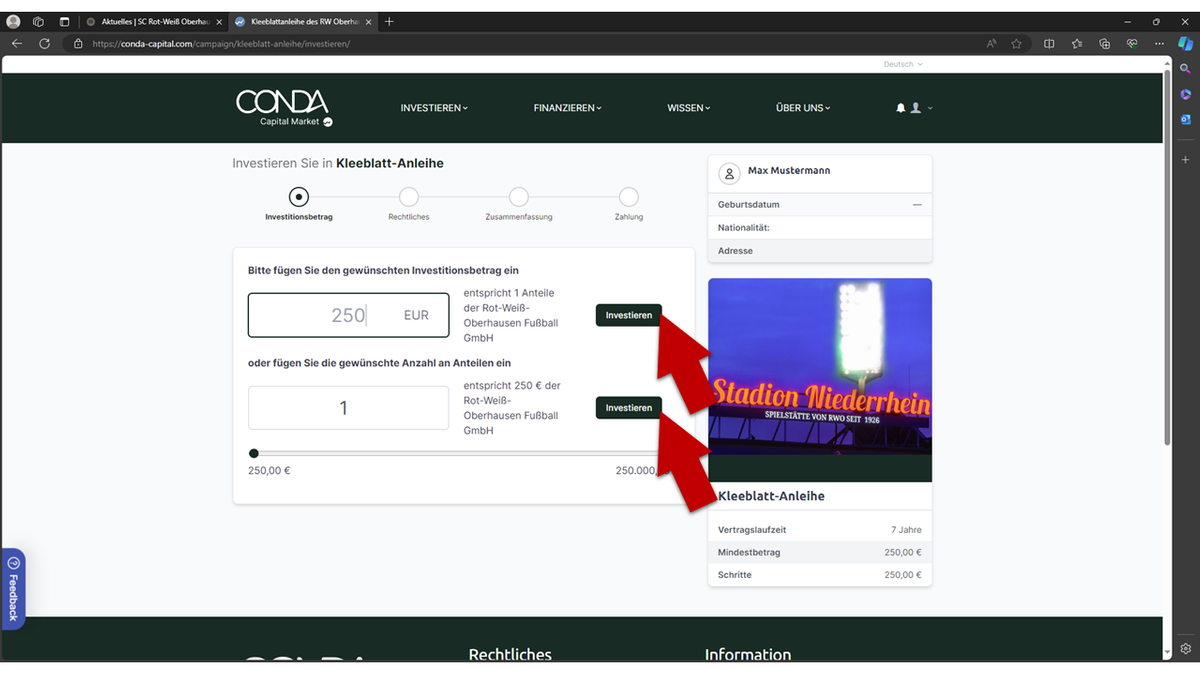Click the slider minimum label 250,00 €
This screenshot has height=675, width=1200.
click(x=269, y=470)
